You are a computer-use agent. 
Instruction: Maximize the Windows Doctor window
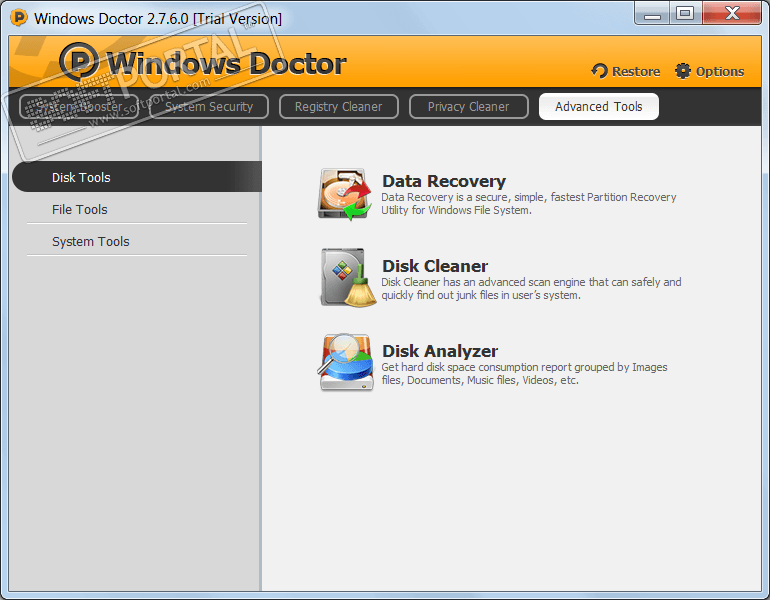(686, 14)
